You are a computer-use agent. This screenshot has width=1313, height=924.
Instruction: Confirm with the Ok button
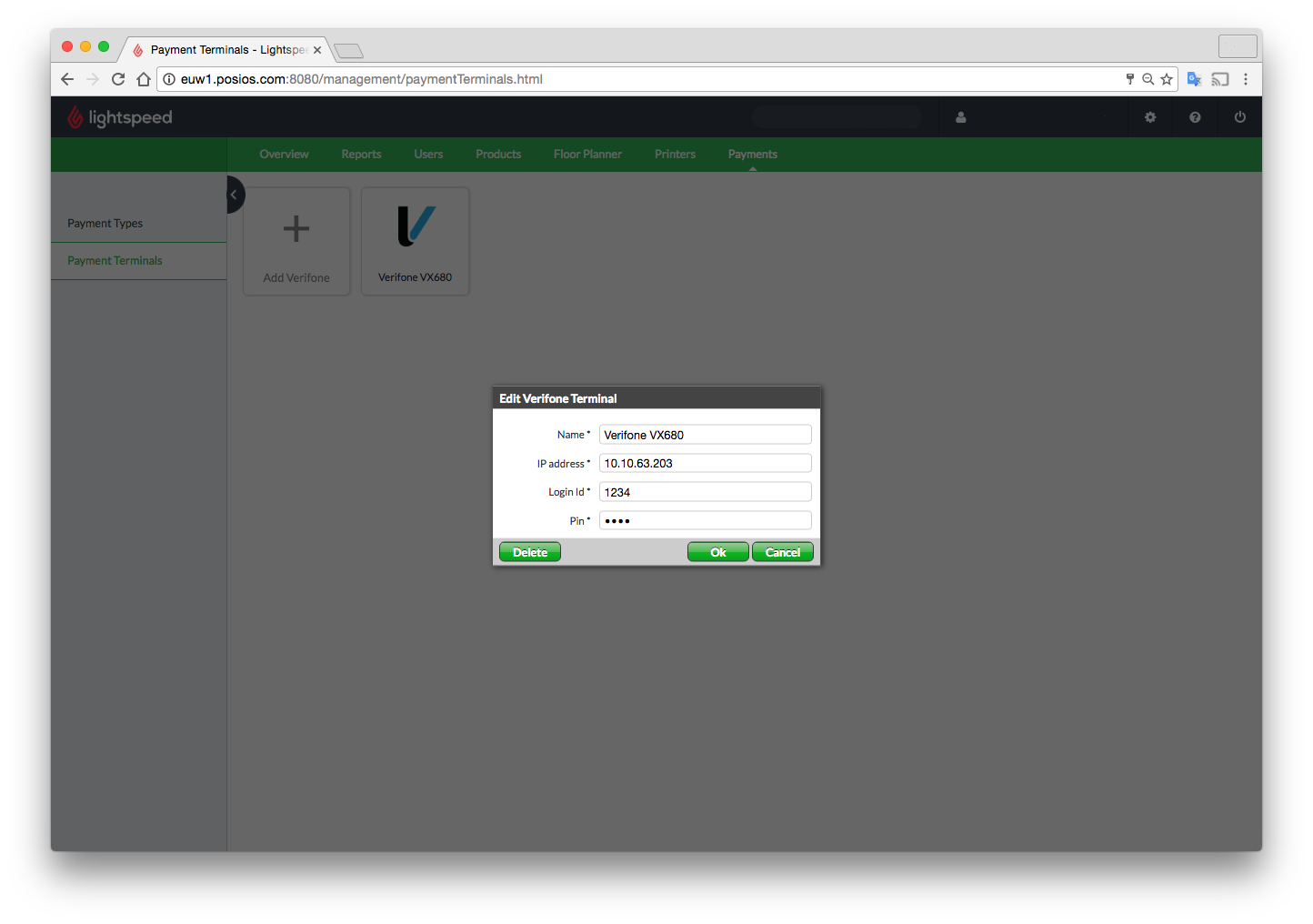(718, 552)
